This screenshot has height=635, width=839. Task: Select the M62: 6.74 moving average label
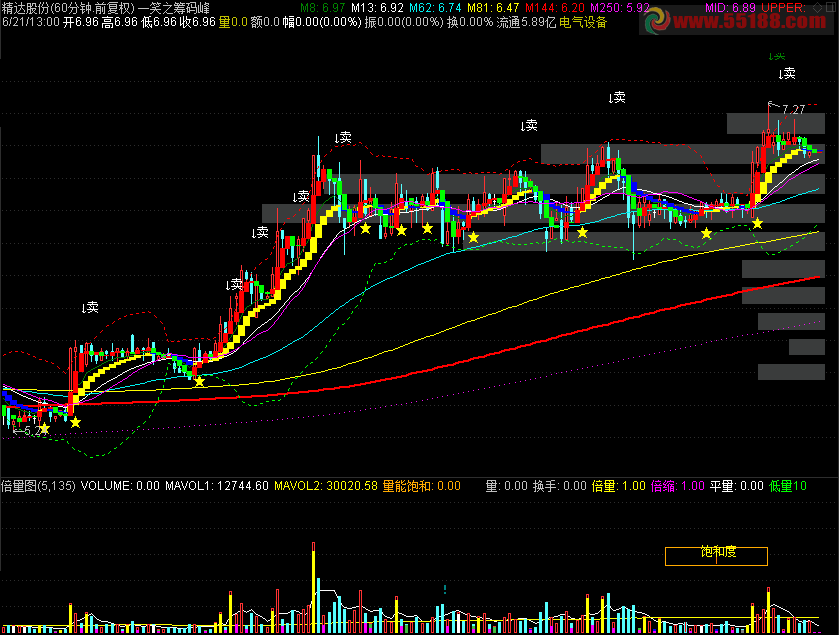point(435,8)
